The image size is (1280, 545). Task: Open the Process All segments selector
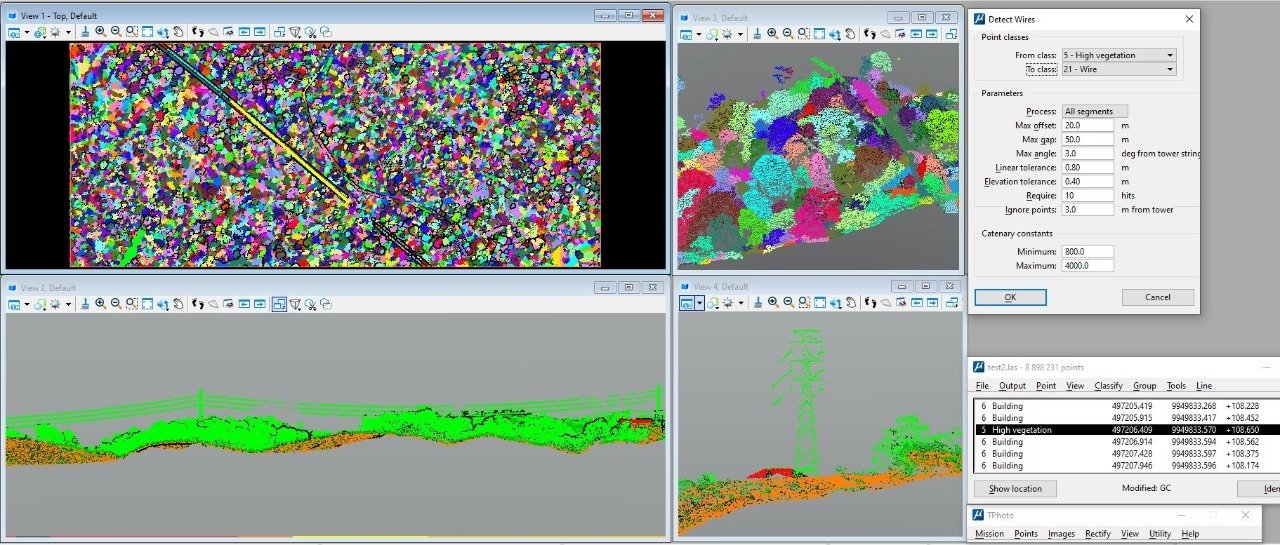[1095, 111]
